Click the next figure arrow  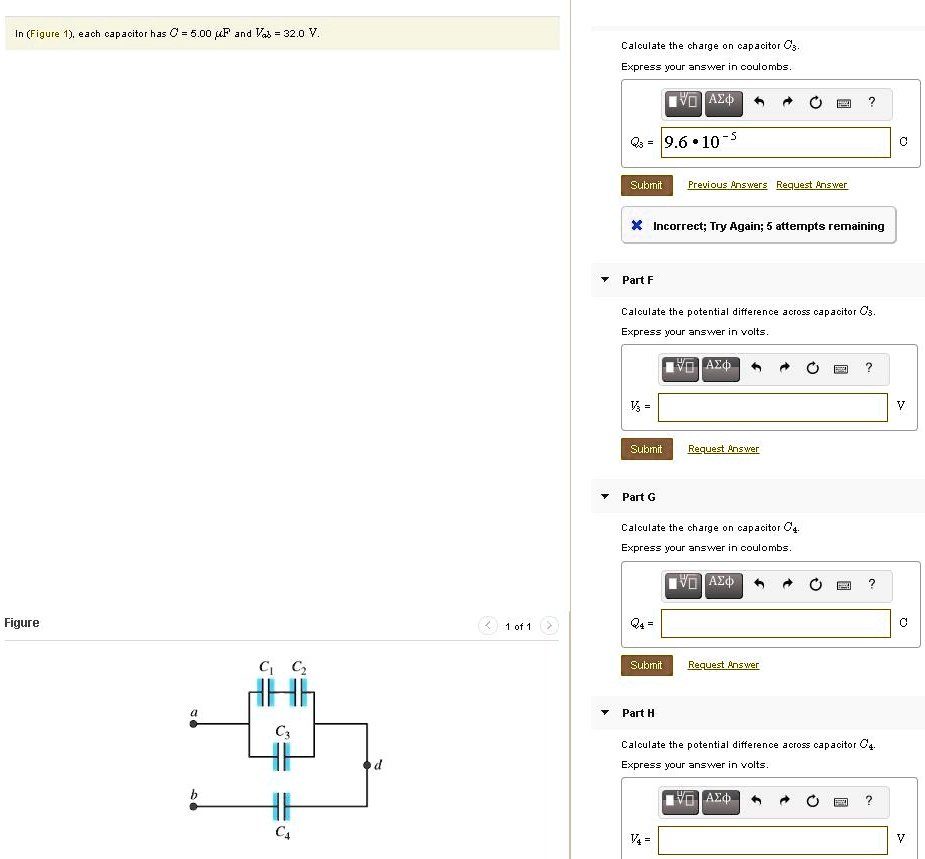click(x=548, y=625)
